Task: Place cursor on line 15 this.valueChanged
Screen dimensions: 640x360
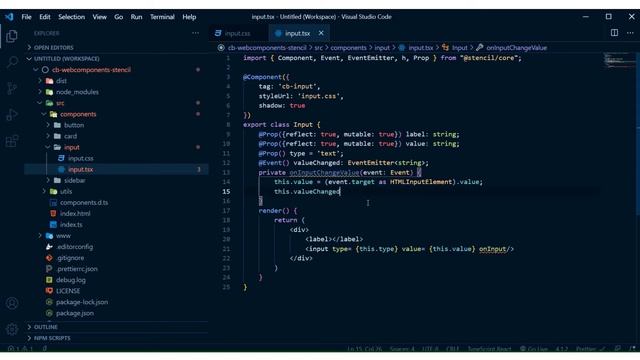Action: 307,191
